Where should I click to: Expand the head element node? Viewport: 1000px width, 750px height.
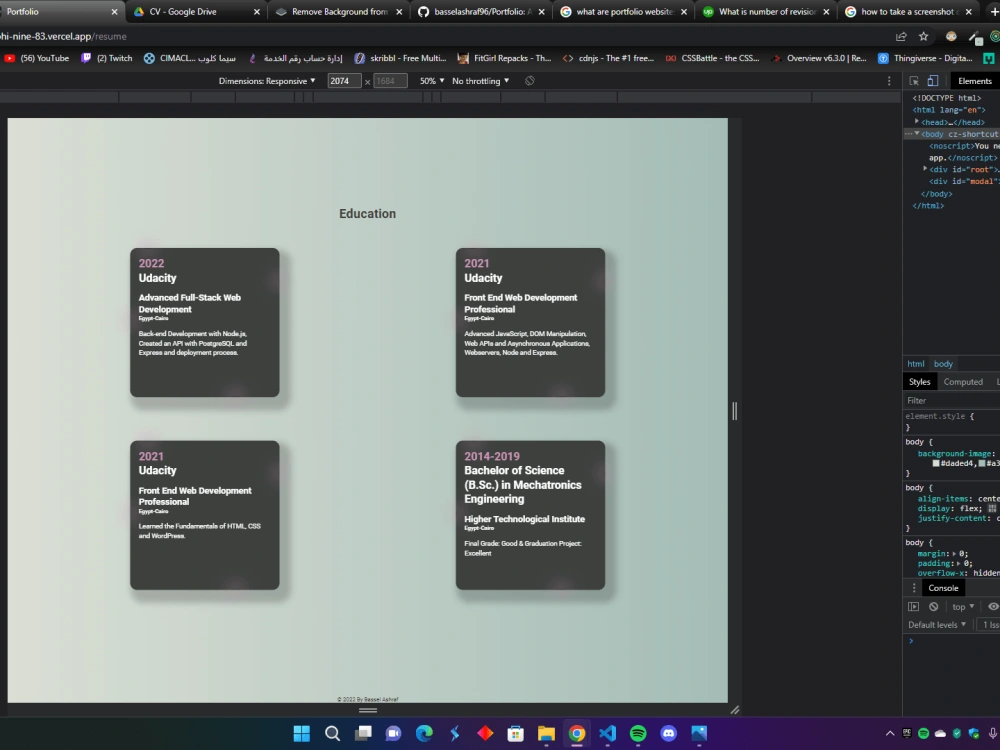[x=917, y=122]
